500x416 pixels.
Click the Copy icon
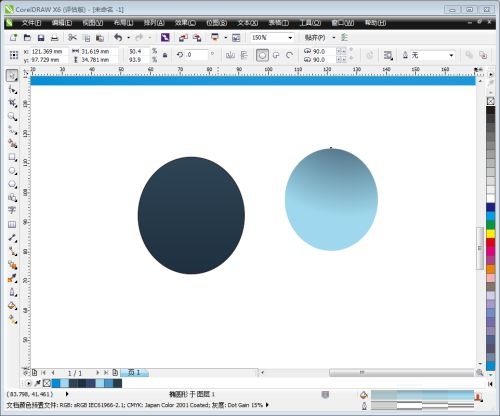point(86,38)
